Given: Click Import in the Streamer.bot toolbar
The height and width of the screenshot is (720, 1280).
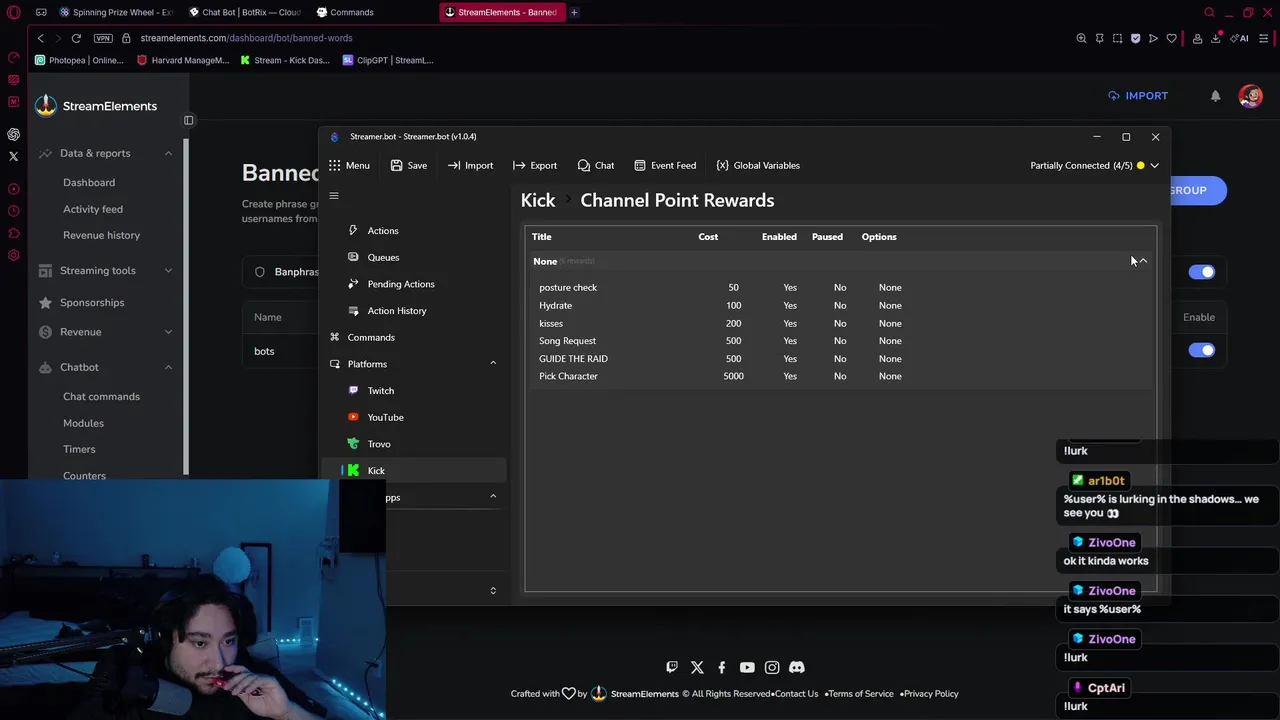Looking at the screenshot, I should pos(470,165).
